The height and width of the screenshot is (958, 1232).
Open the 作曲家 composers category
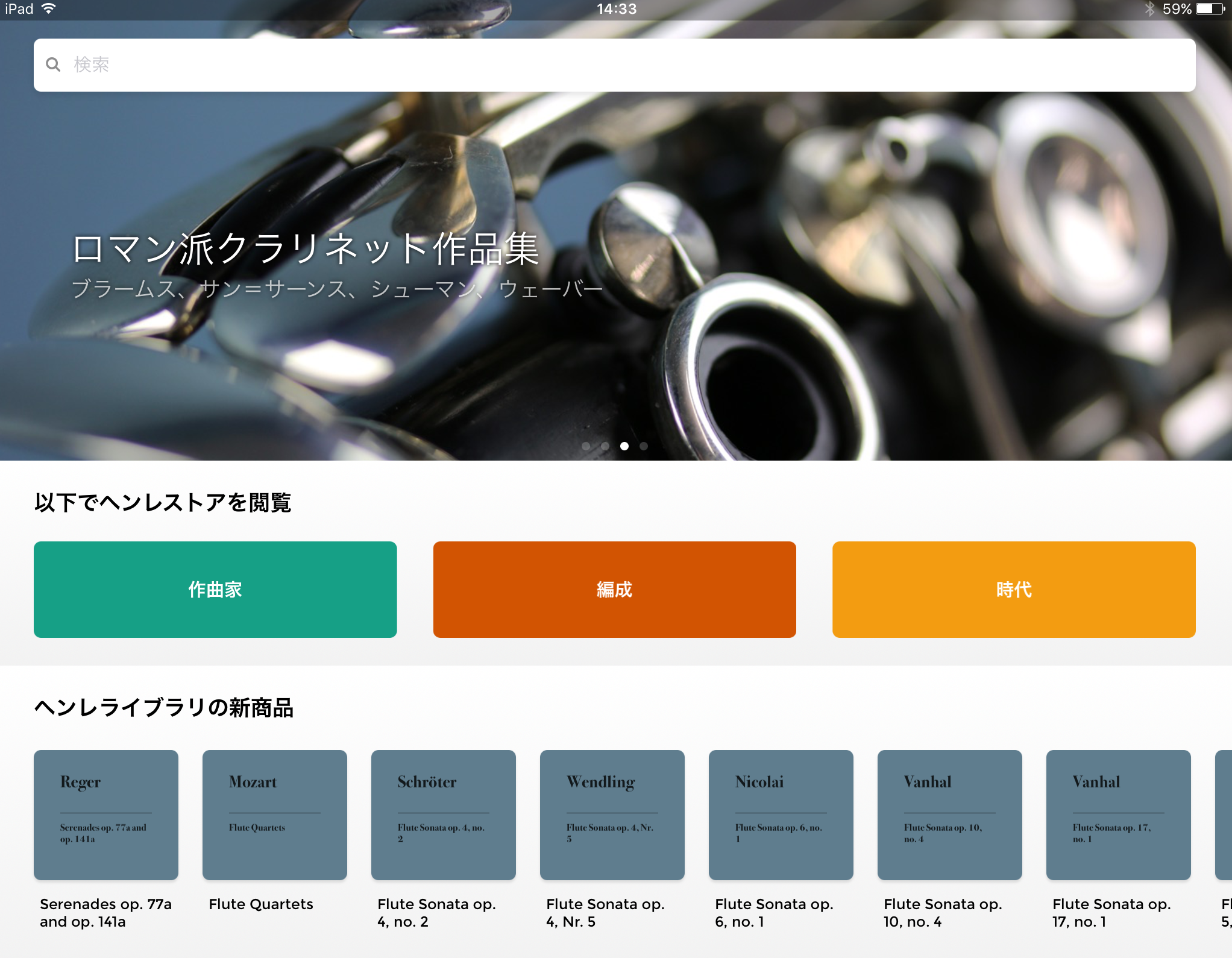click(215, 589)
